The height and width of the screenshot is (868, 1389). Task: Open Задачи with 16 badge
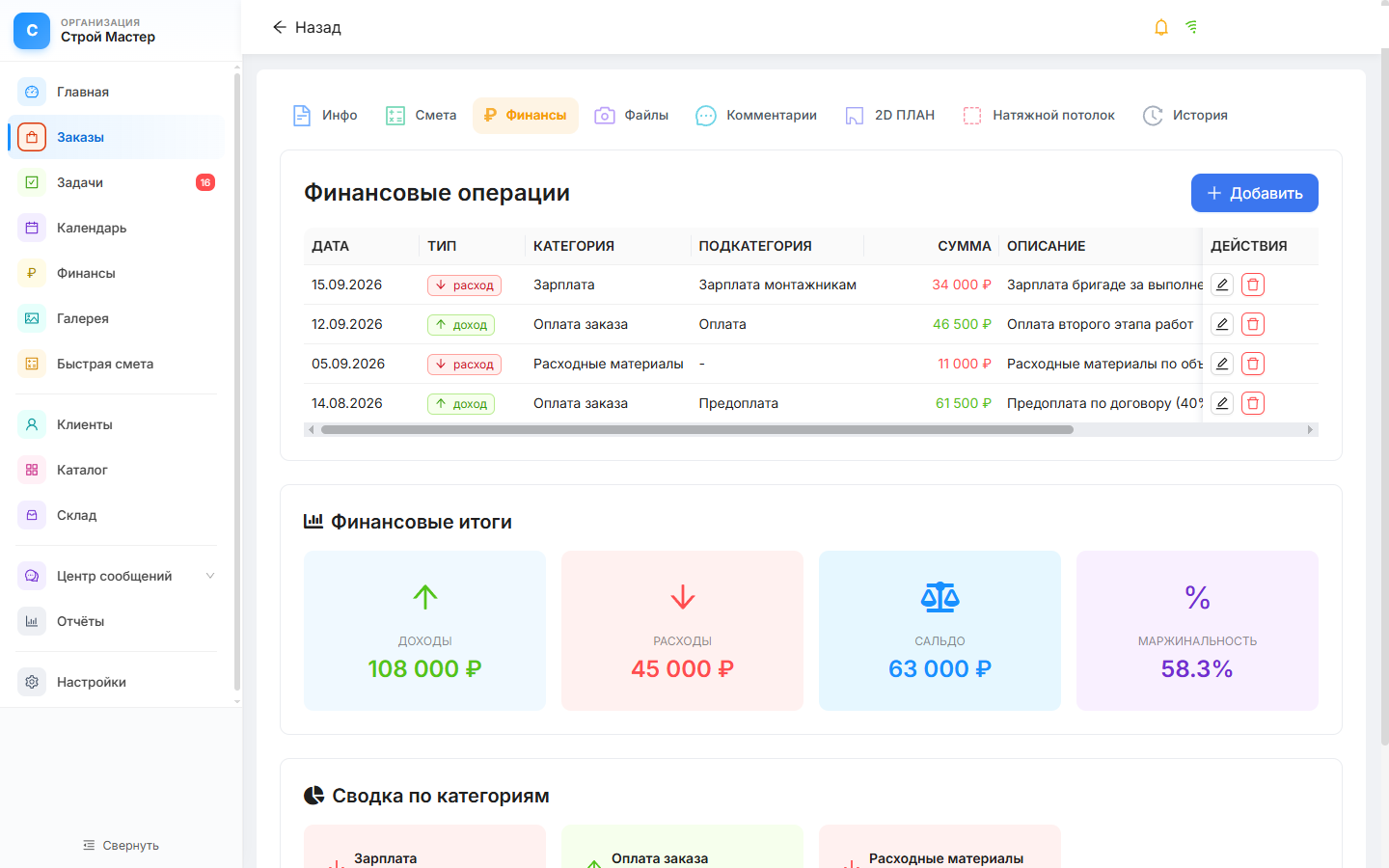point(116,182)
